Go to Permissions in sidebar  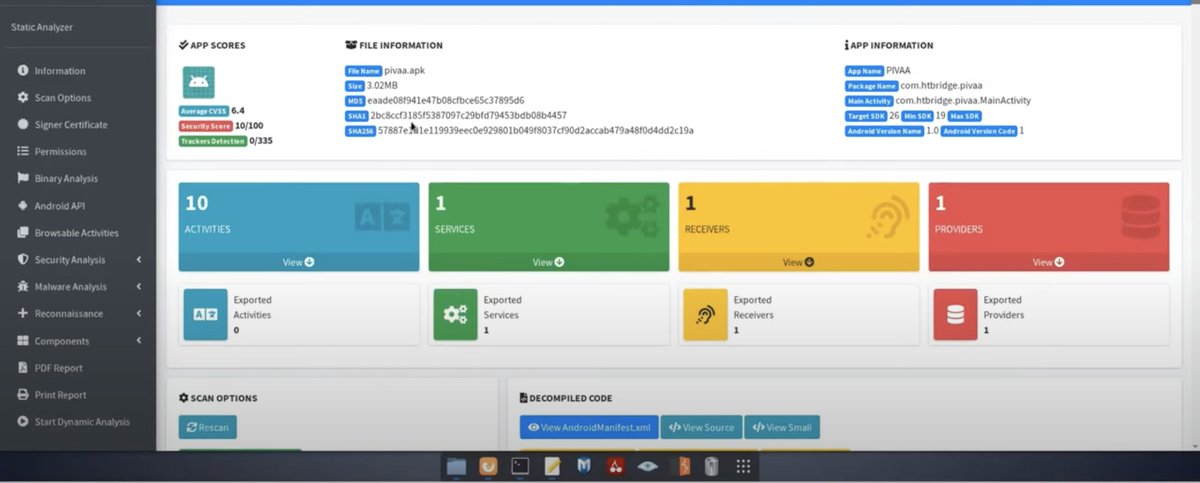[60, 152]
